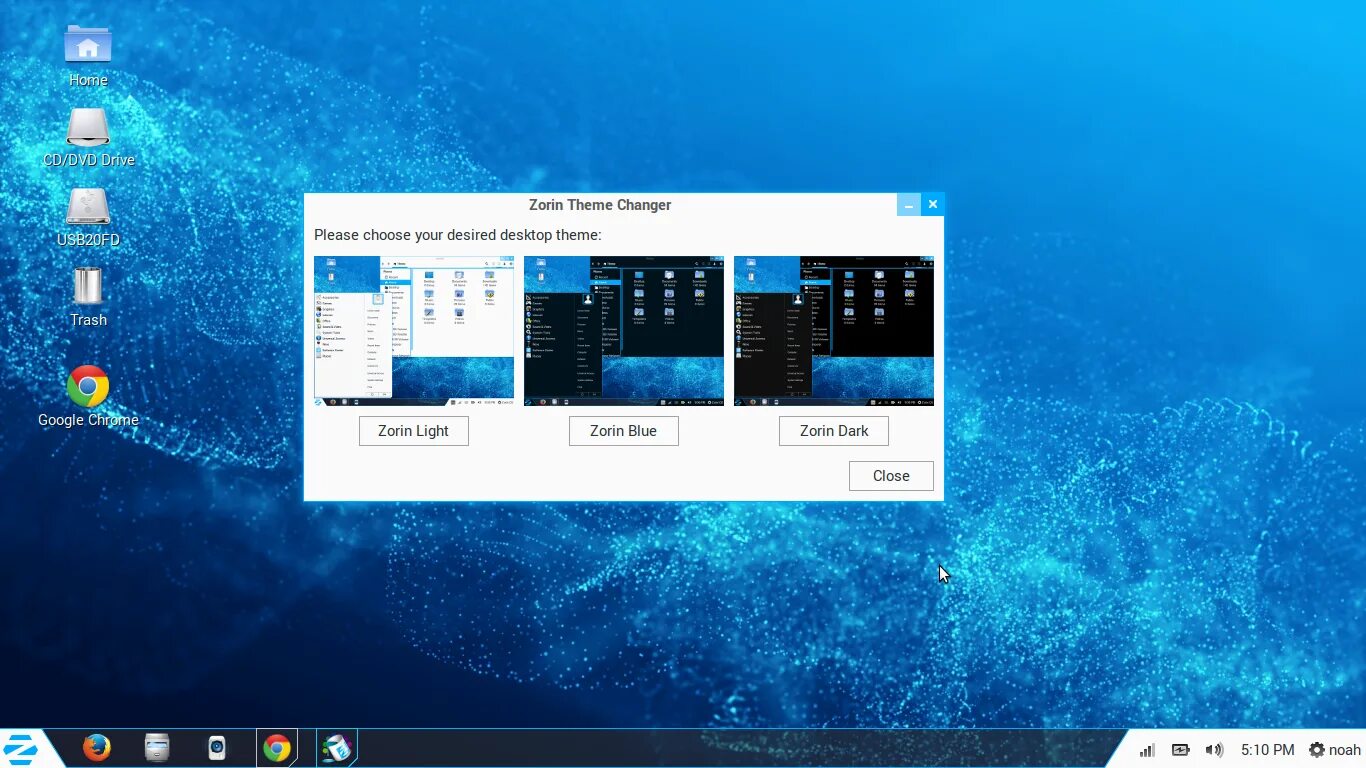Click the Close button in dialog

[x=891, y=476]
